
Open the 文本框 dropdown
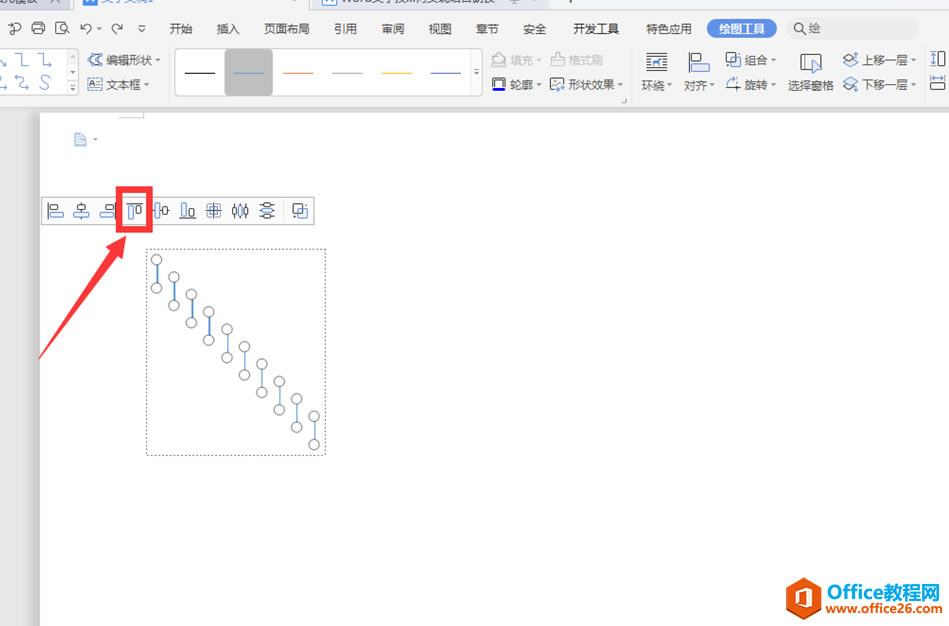pyautogui.click(x=118, y=84)
